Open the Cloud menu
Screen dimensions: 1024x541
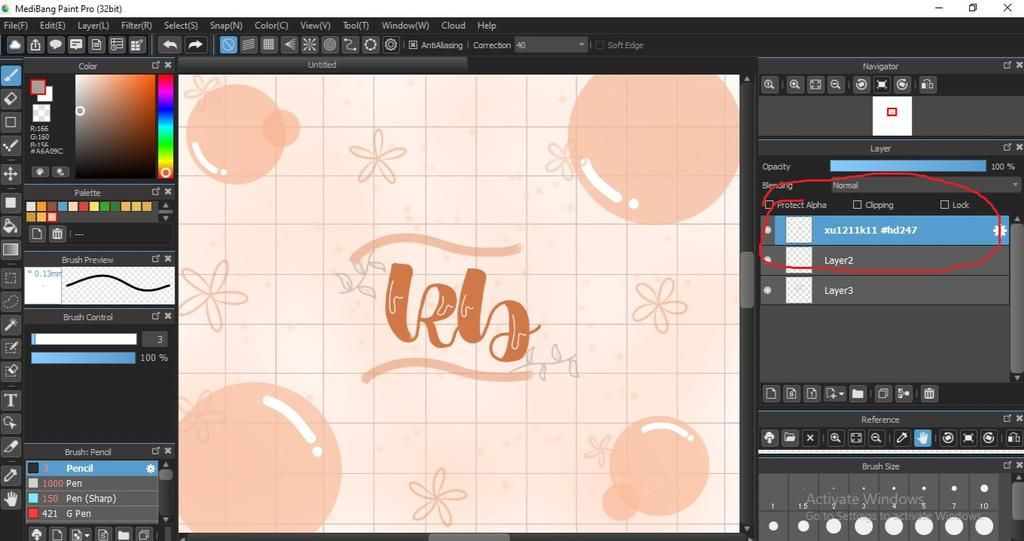[x=453, y=25]
